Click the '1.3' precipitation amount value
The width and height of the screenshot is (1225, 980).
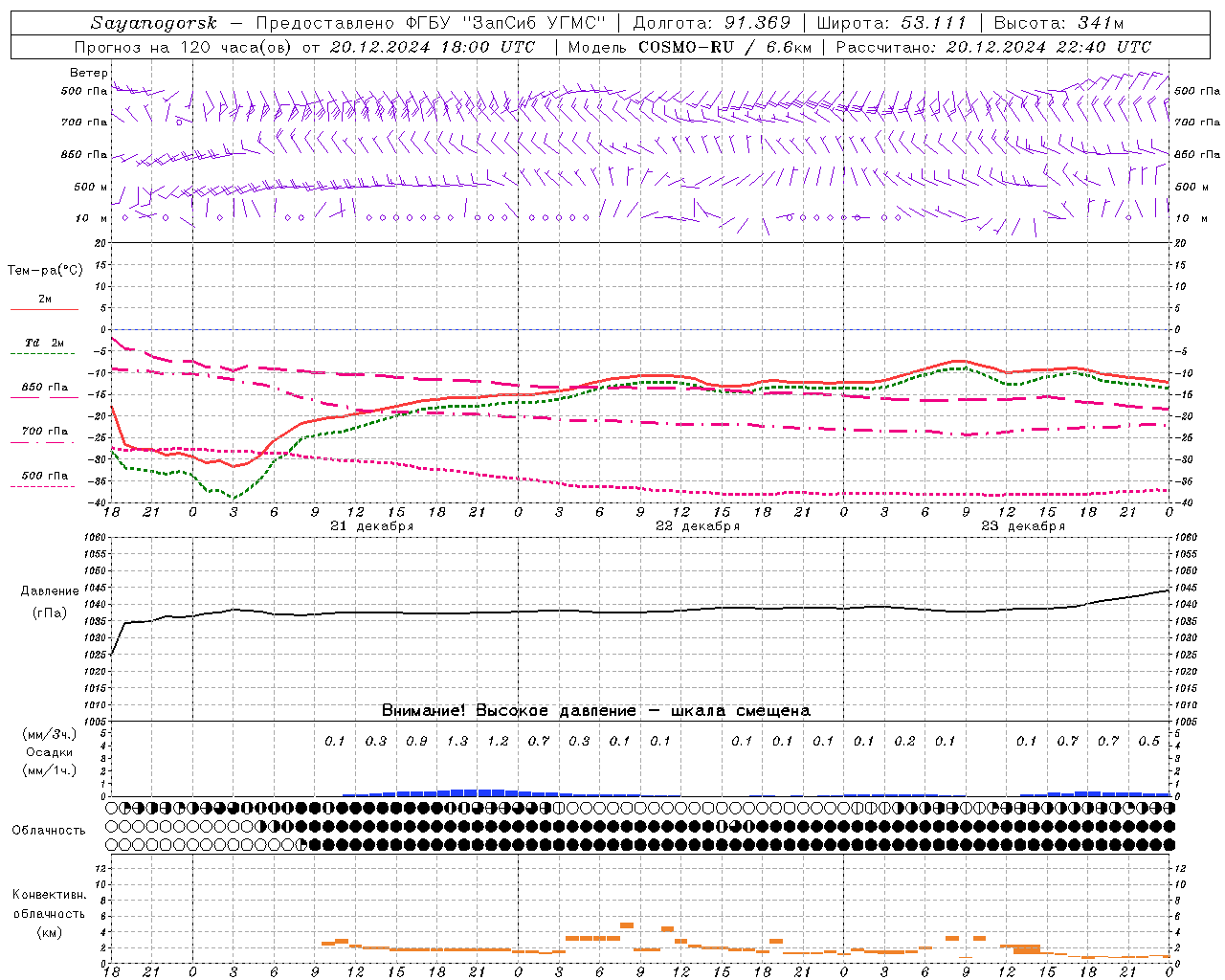[x=457, y=741]
